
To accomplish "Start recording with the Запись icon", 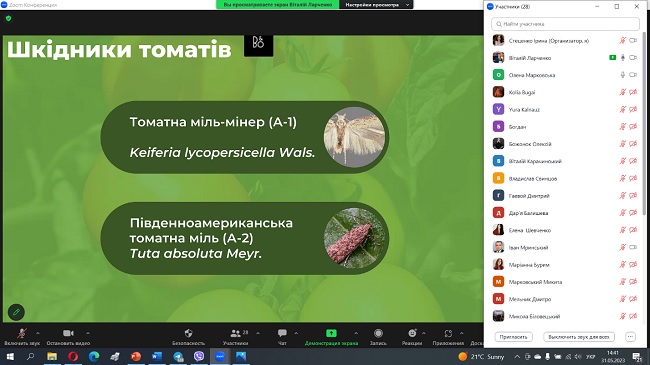I will tap(378, 333).
